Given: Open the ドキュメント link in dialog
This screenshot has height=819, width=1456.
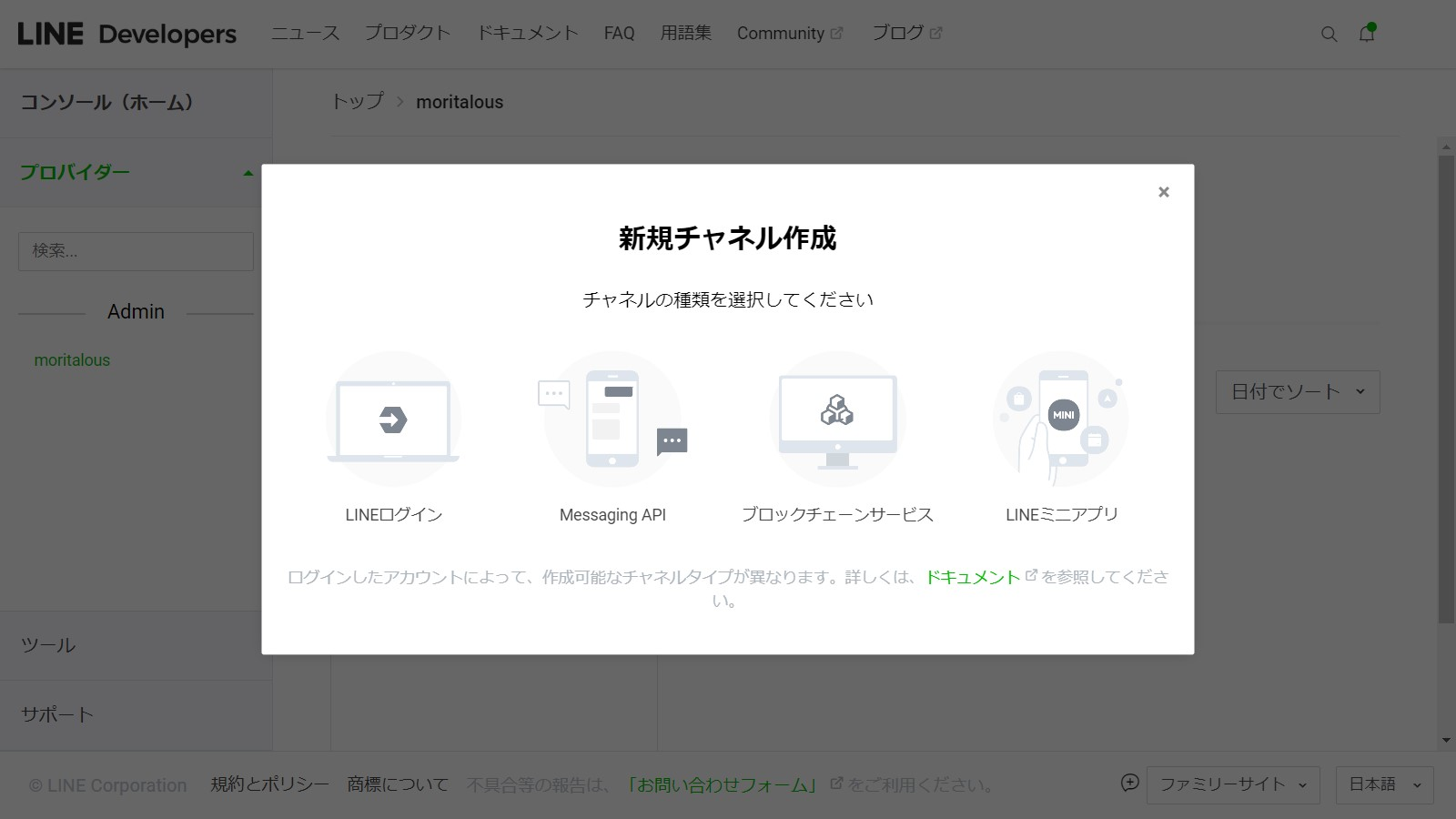Looking at the screenshot, I should pyautogui.click(x=973, y=577).
